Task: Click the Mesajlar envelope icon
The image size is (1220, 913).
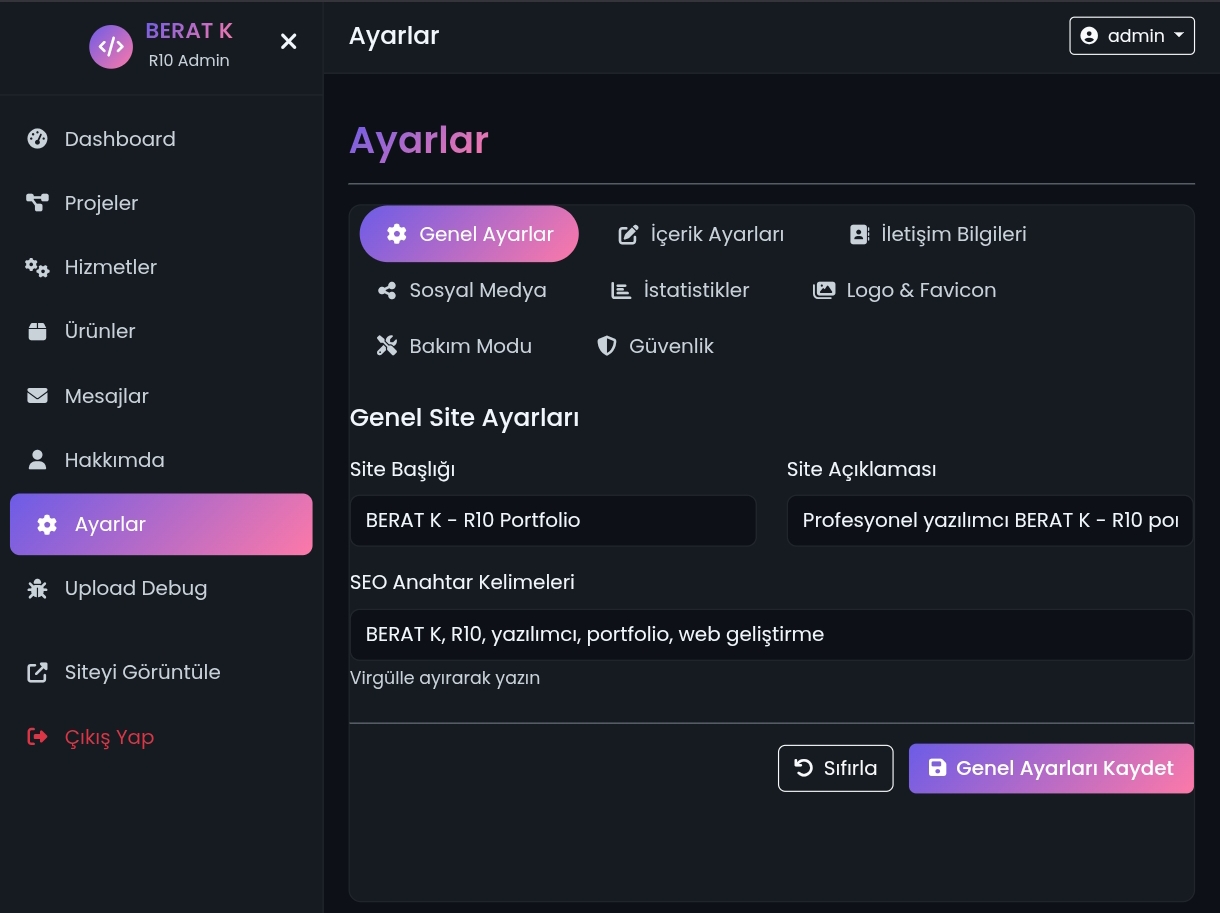Action: coord(37,396)
